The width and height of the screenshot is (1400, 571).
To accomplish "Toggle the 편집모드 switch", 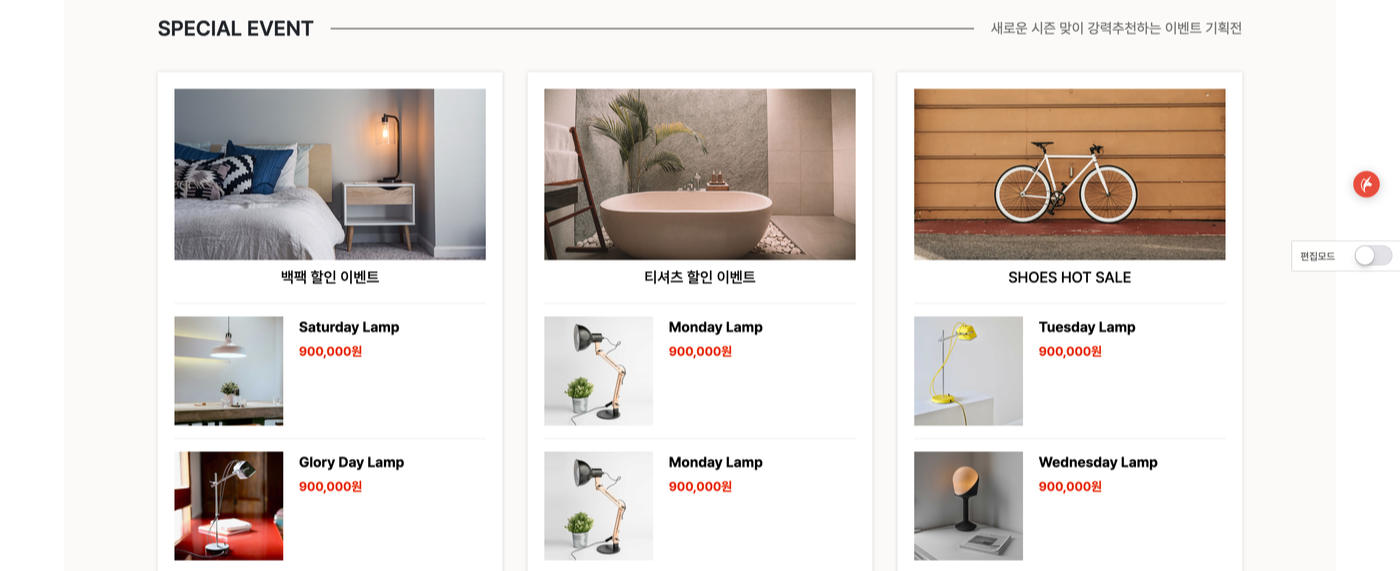I will tap(1373, 256).
